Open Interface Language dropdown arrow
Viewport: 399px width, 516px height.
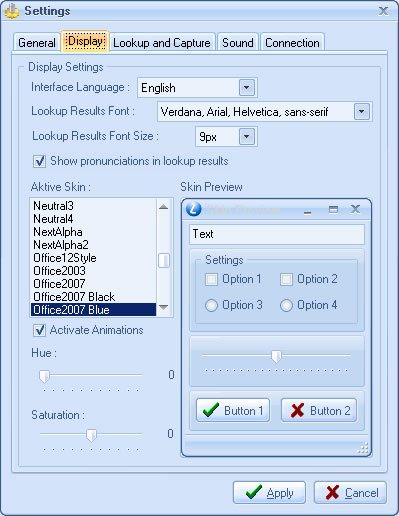click(x=247, y=88)
